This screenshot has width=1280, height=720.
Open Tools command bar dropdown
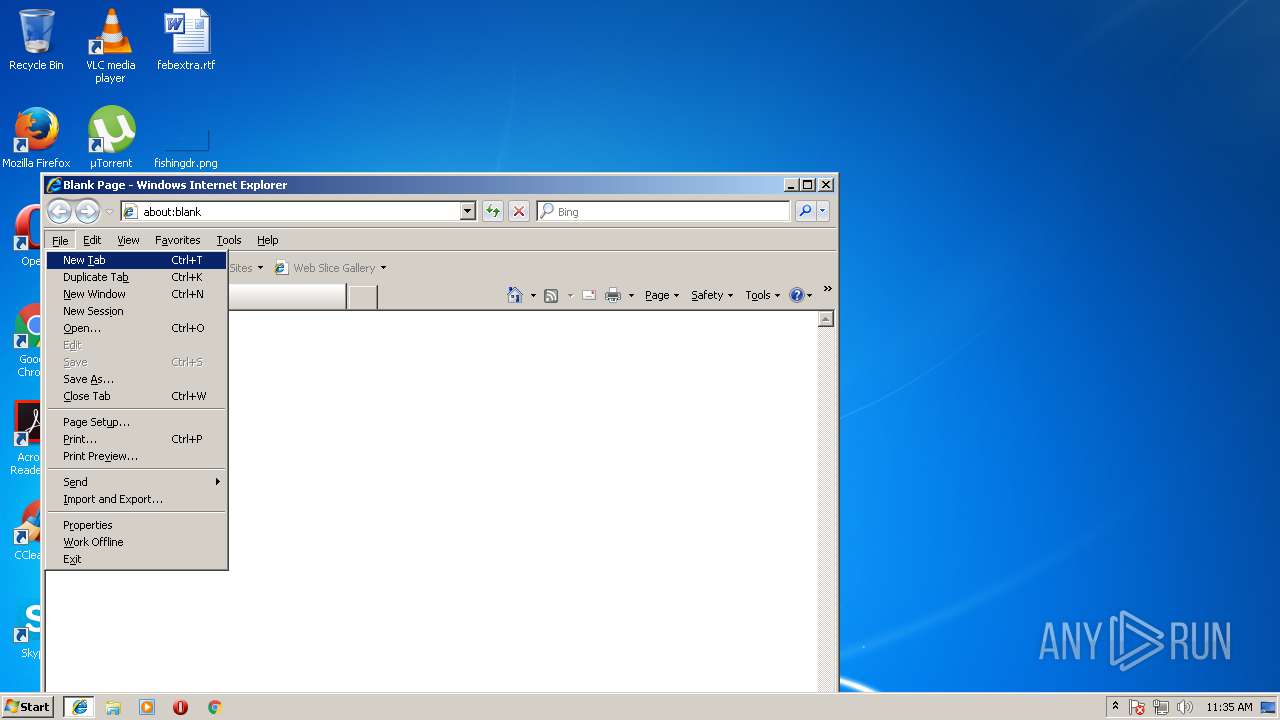click(x=762, y=295)
